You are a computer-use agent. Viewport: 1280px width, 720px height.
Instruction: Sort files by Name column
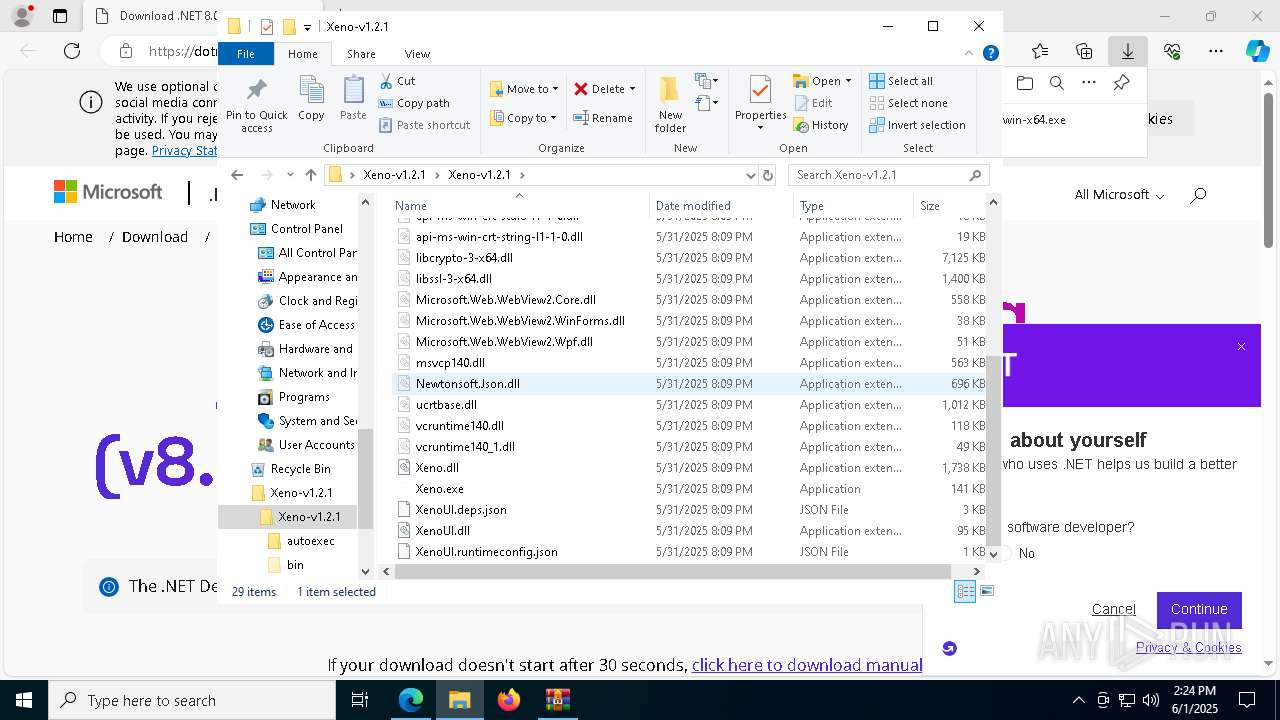click(x=519, y=206)
